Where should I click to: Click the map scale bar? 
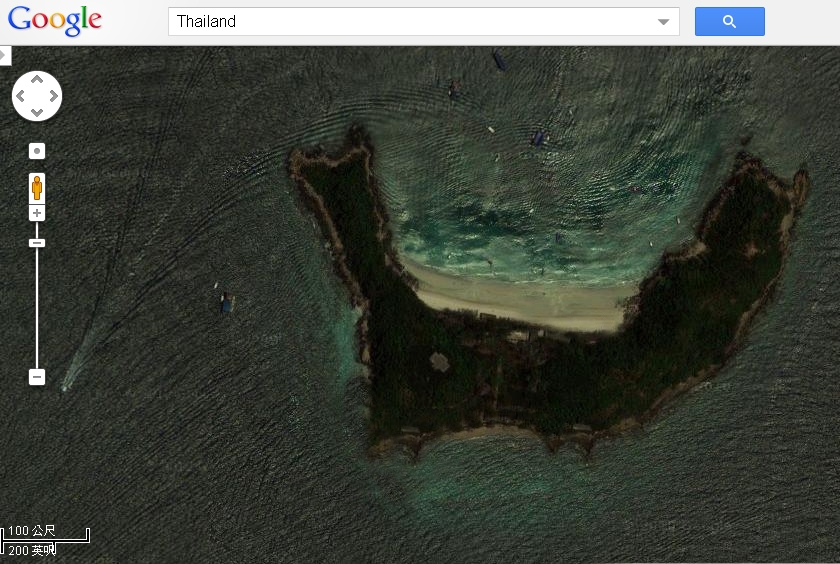point(46,540)
